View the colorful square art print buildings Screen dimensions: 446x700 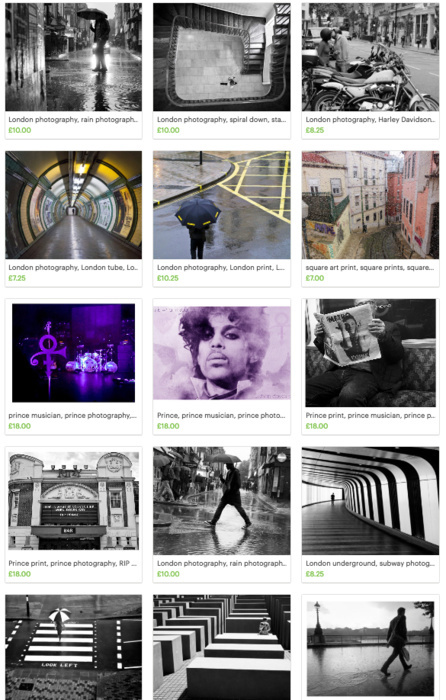click(370, 205)
